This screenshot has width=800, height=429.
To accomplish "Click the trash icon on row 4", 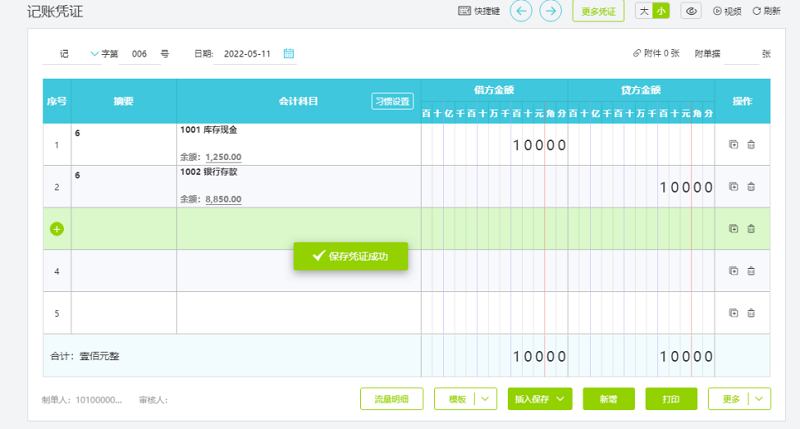I will click(x=751, y=271).
